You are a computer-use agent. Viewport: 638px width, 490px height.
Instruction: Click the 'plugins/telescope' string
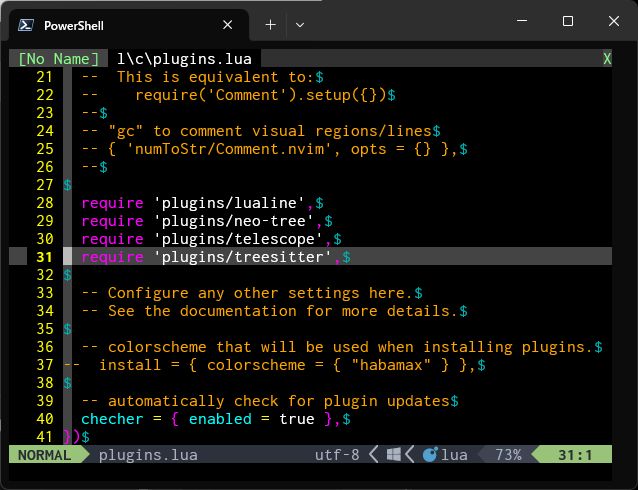click(239, 239)
